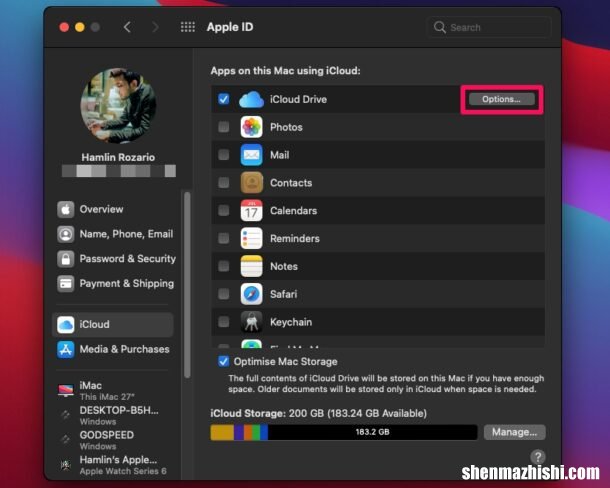This screenshot has width=610, height=488.
Task: Open Name, Phone, Email section
Action: tap(126, 234)
